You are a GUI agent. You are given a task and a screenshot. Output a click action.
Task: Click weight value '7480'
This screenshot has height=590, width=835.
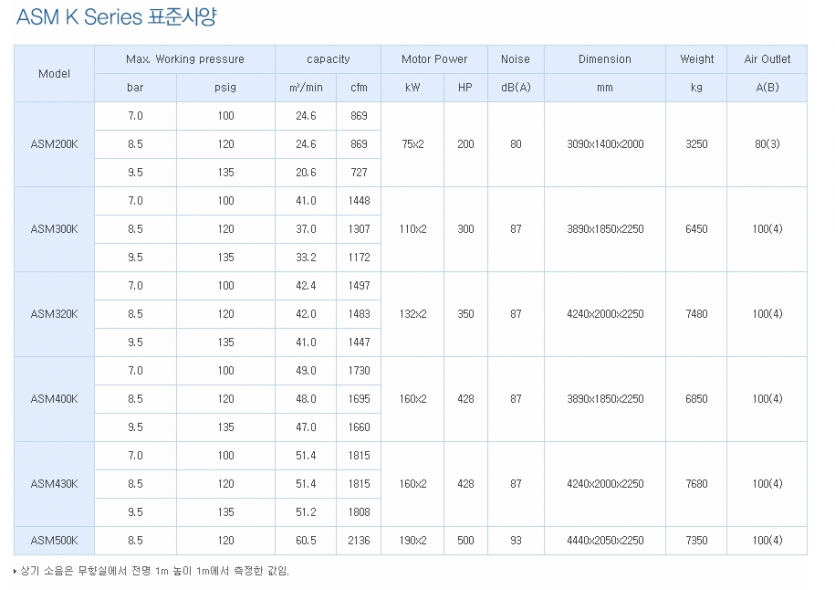(697, 314)
